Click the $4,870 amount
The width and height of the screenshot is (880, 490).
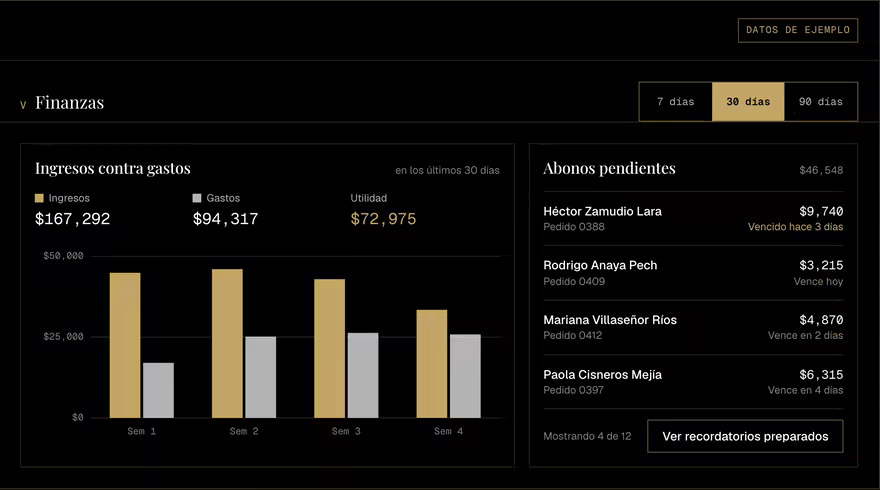(821, 320)
